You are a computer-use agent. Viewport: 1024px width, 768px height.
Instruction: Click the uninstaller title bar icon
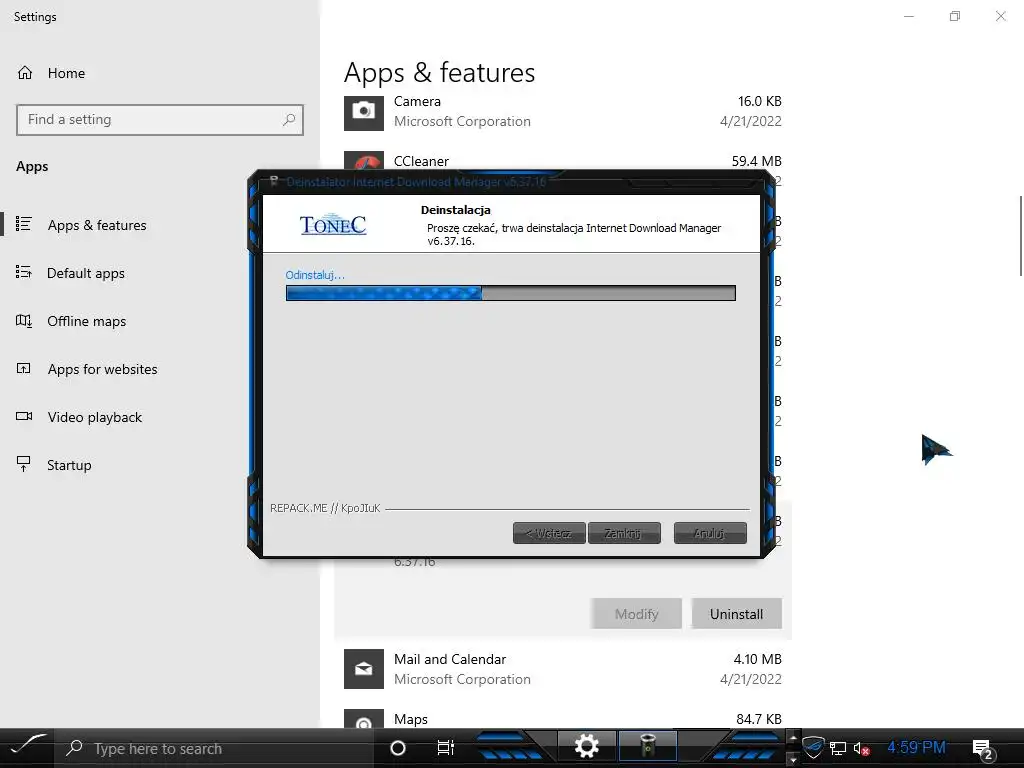coord(274,181)
